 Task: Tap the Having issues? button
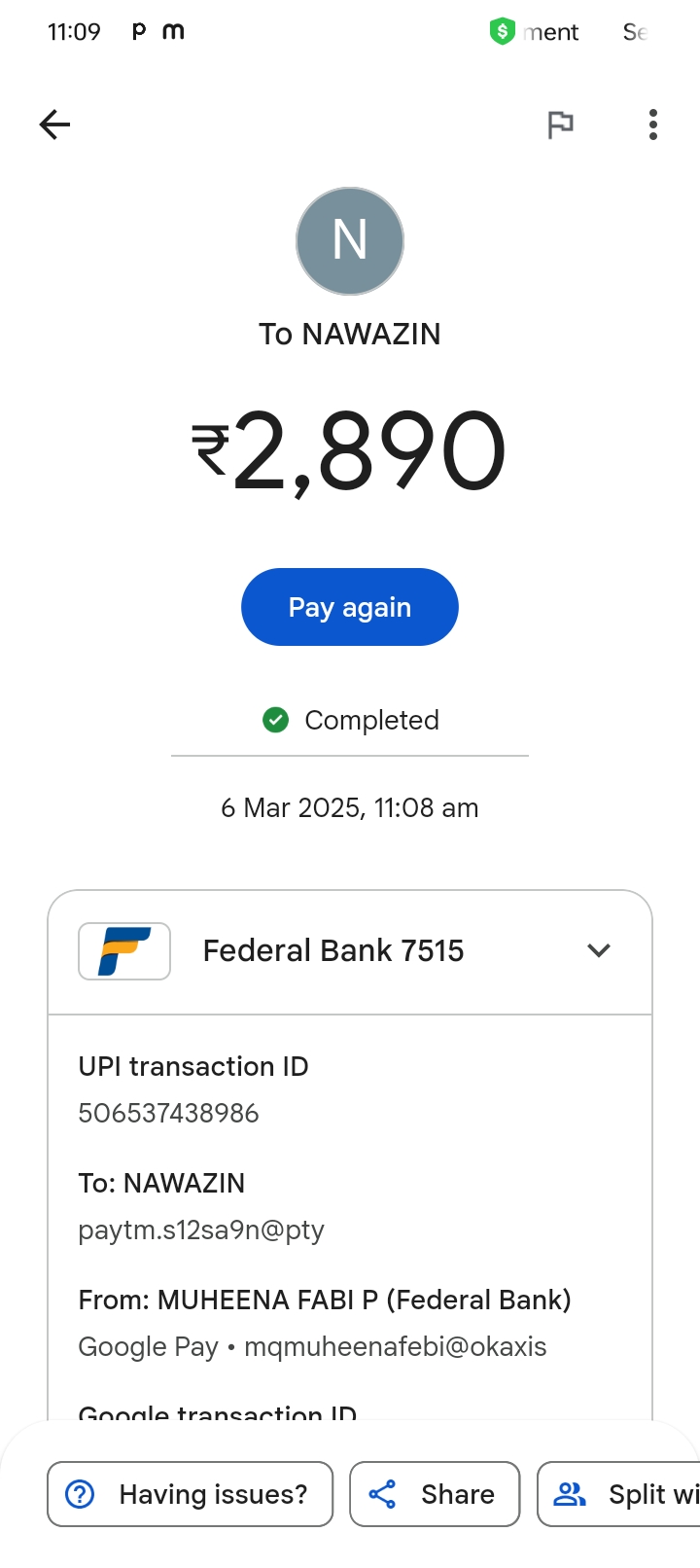click(191, 1494)
